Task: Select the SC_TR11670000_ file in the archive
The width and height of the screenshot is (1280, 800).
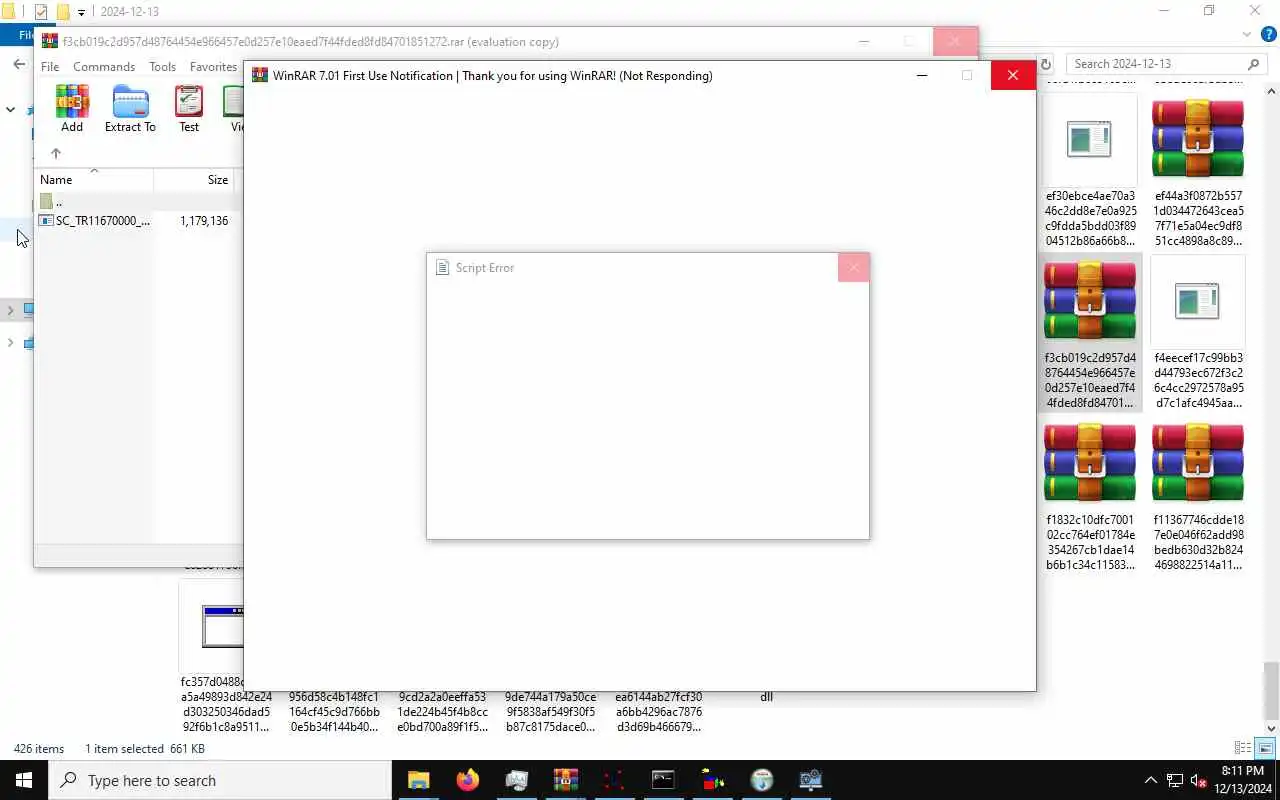Action: click(x=95, y=221)
